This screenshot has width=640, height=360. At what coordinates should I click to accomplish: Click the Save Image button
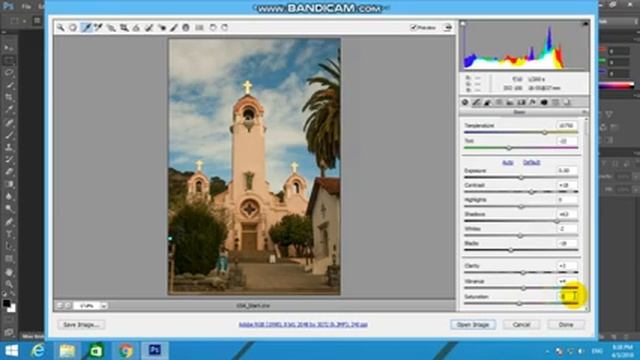click(81, 324)
